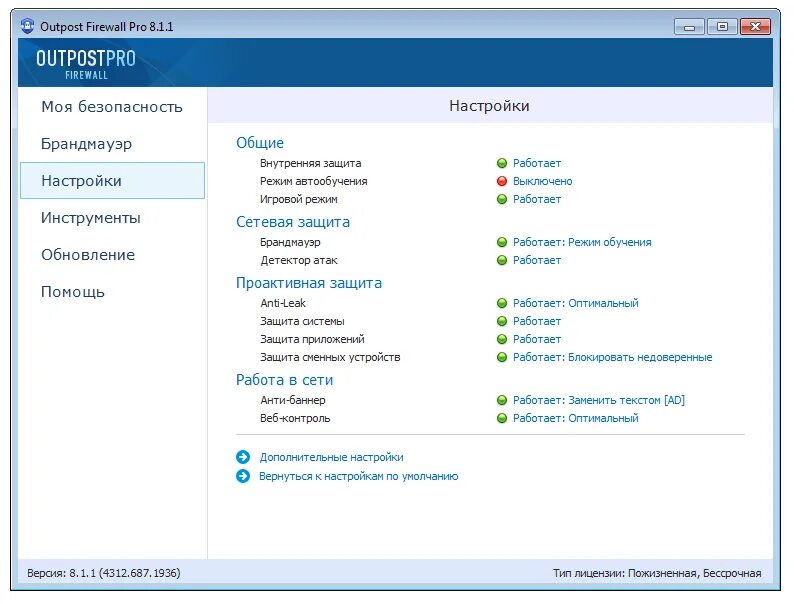The height and width of the screenshot is (604, 794).
Task: Open Моя безопасность section
Action: [112, 107]
